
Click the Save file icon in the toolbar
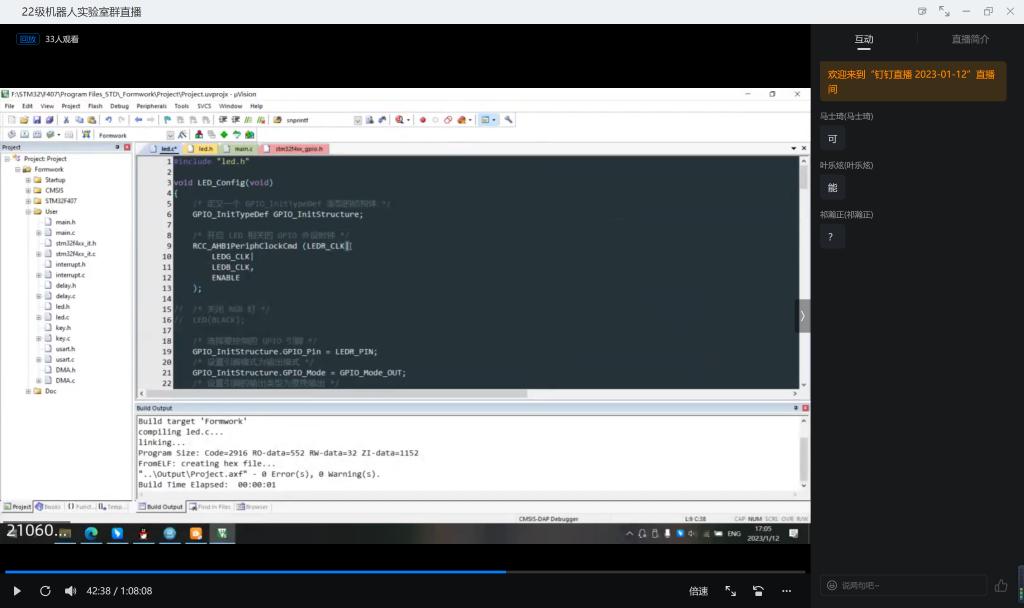point(36,120)
